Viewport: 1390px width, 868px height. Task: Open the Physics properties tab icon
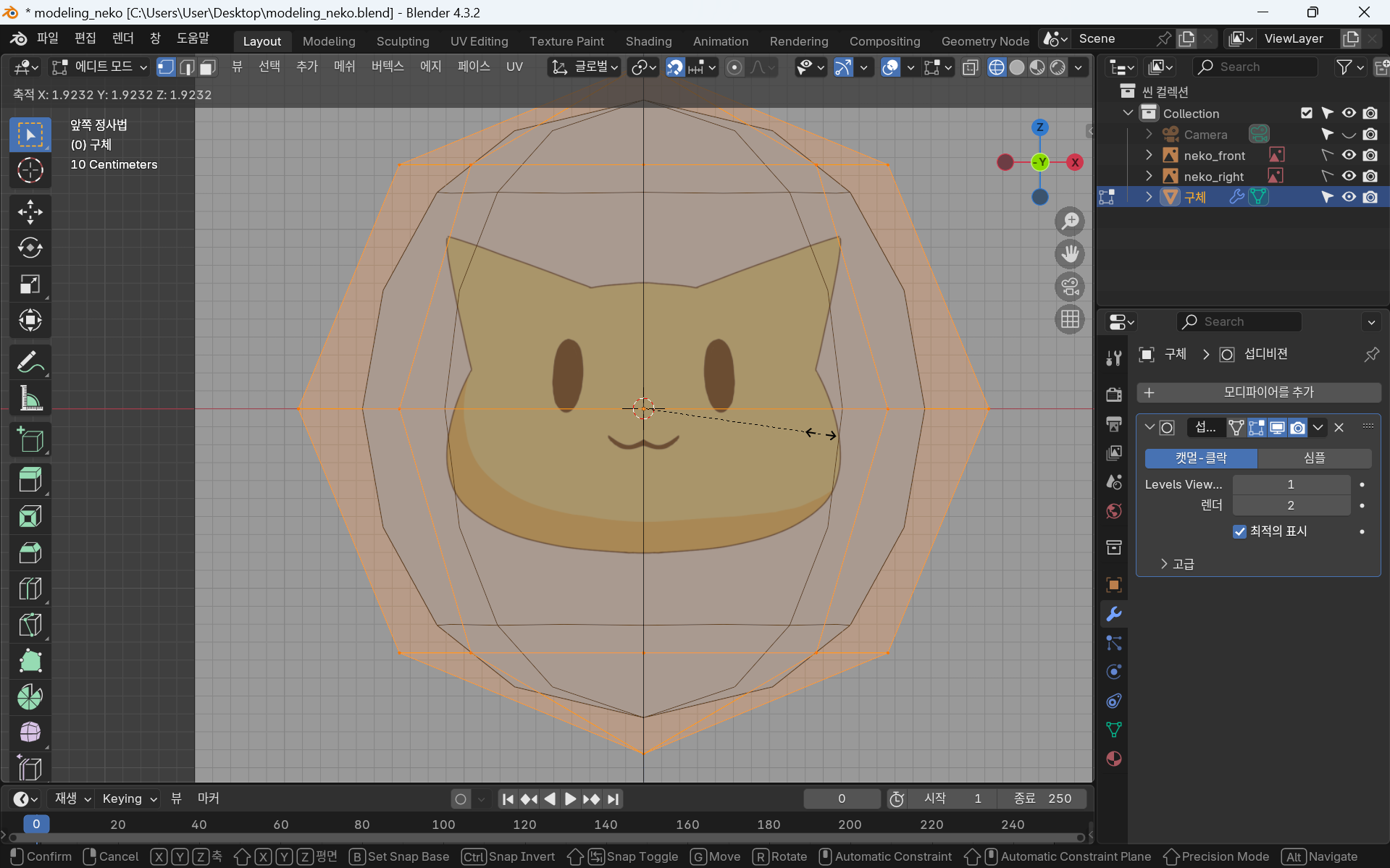1114,672
